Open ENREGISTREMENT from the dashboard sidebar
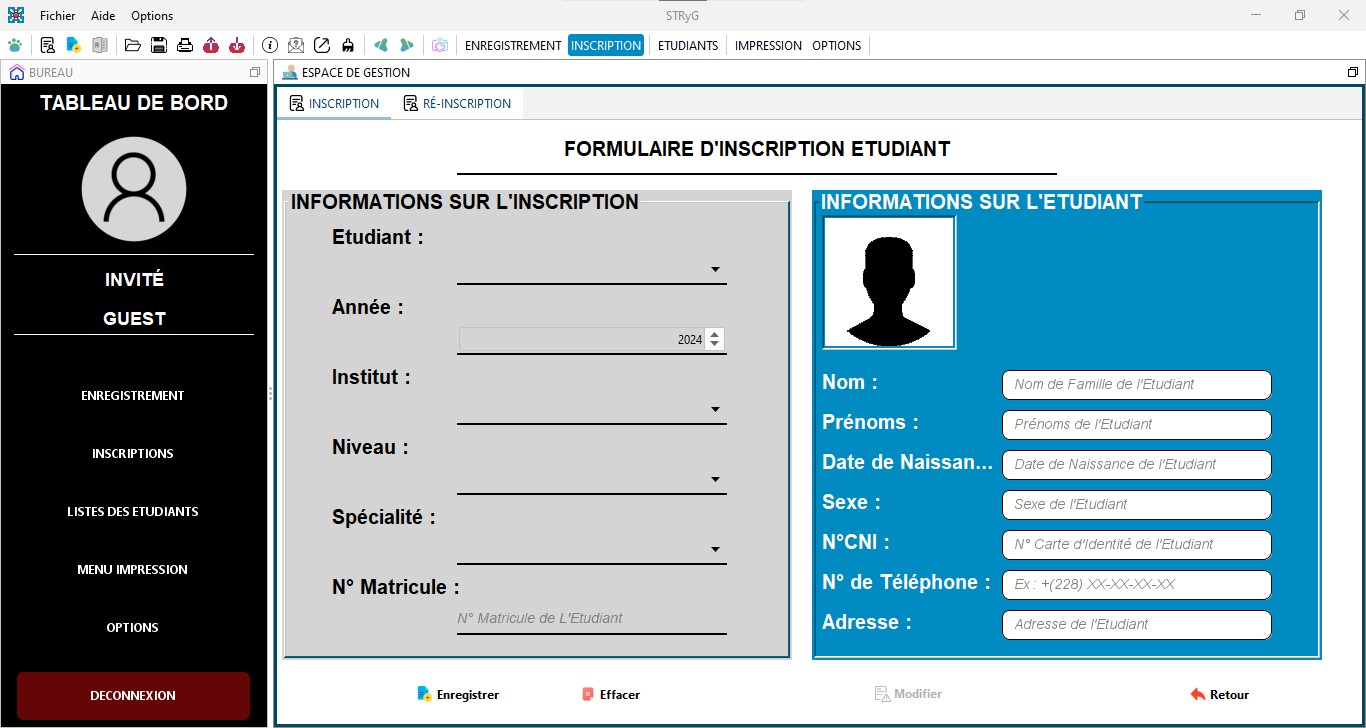Image resolution: width=1366 pixels, height=728 pixels. (x=133, y=396)
